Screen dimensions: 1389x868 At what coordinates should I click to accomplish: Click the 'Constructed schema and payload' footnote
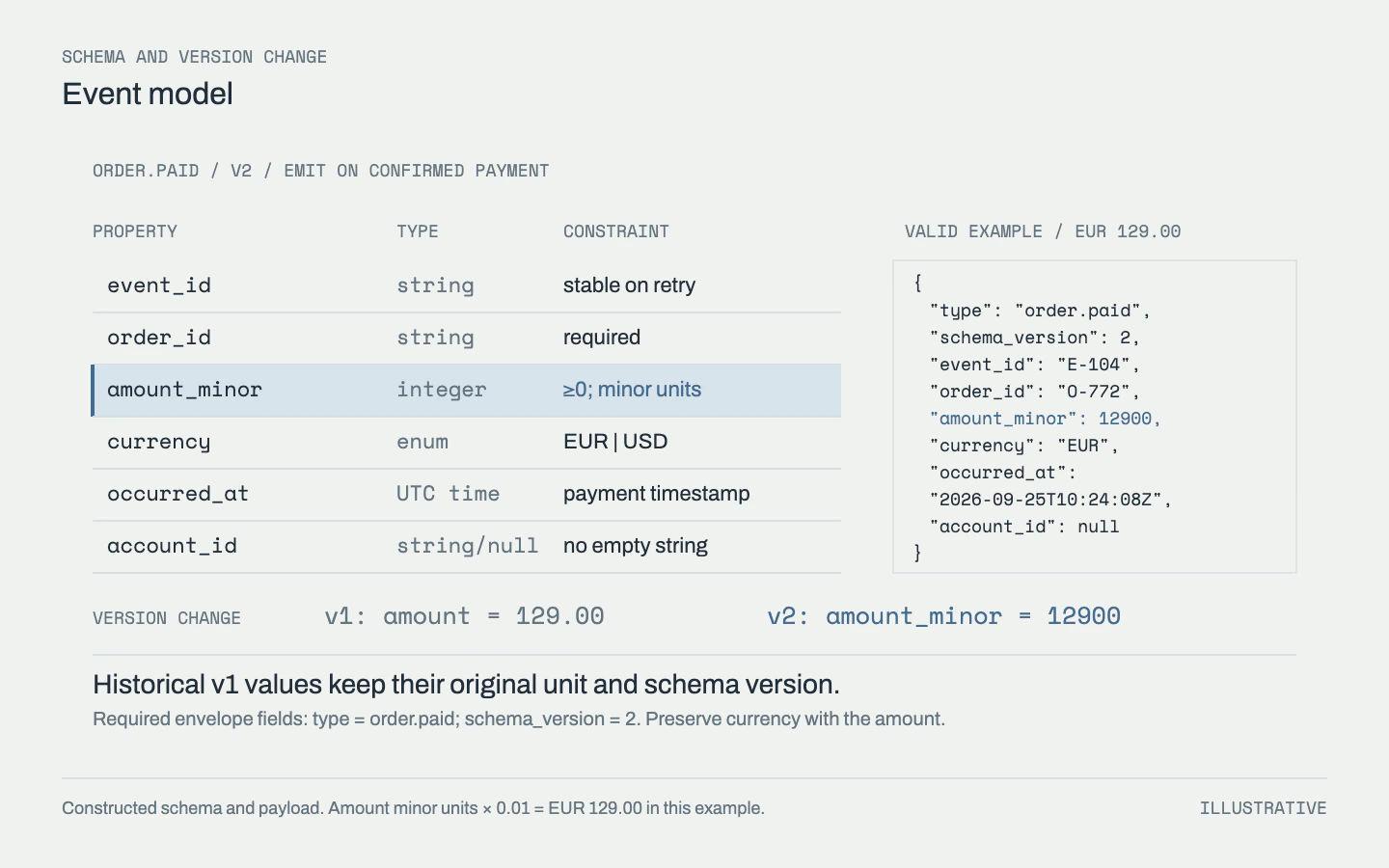click(413, 808)
